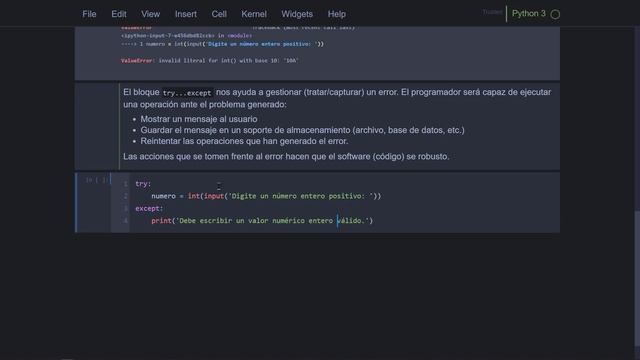
Task: Click the except: line in code cell
Action: click(149, 208)
